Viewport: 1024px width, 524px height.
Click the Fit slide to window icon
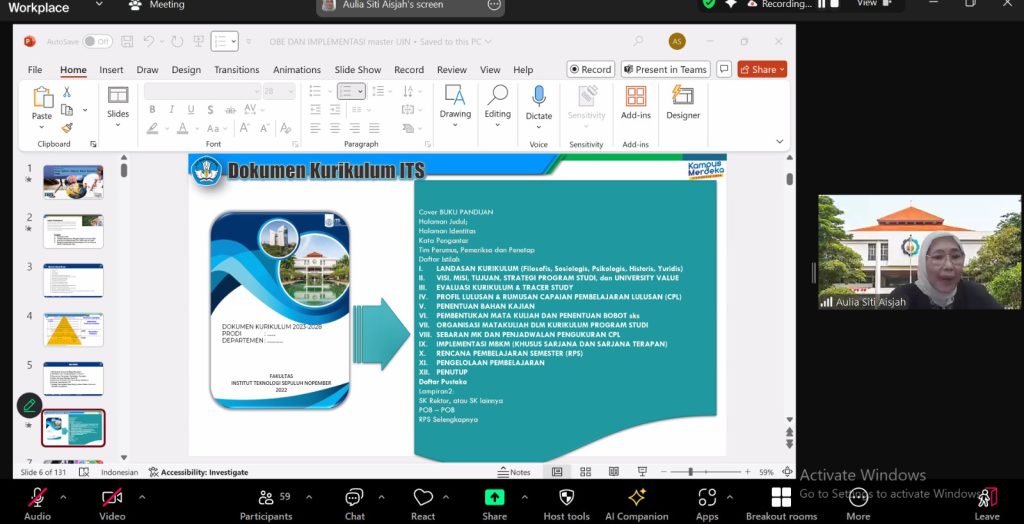click(x=788, y=472)
